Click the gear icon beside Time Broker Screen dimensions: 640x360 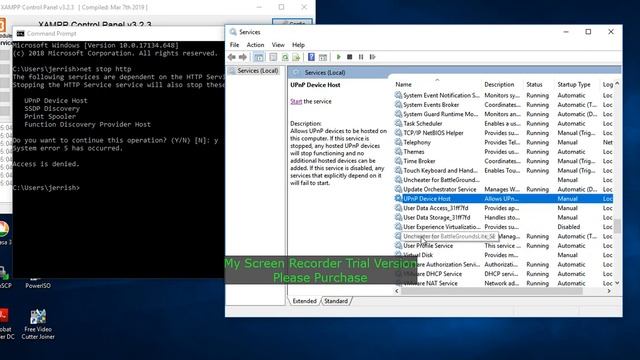(x=398, y=161)
